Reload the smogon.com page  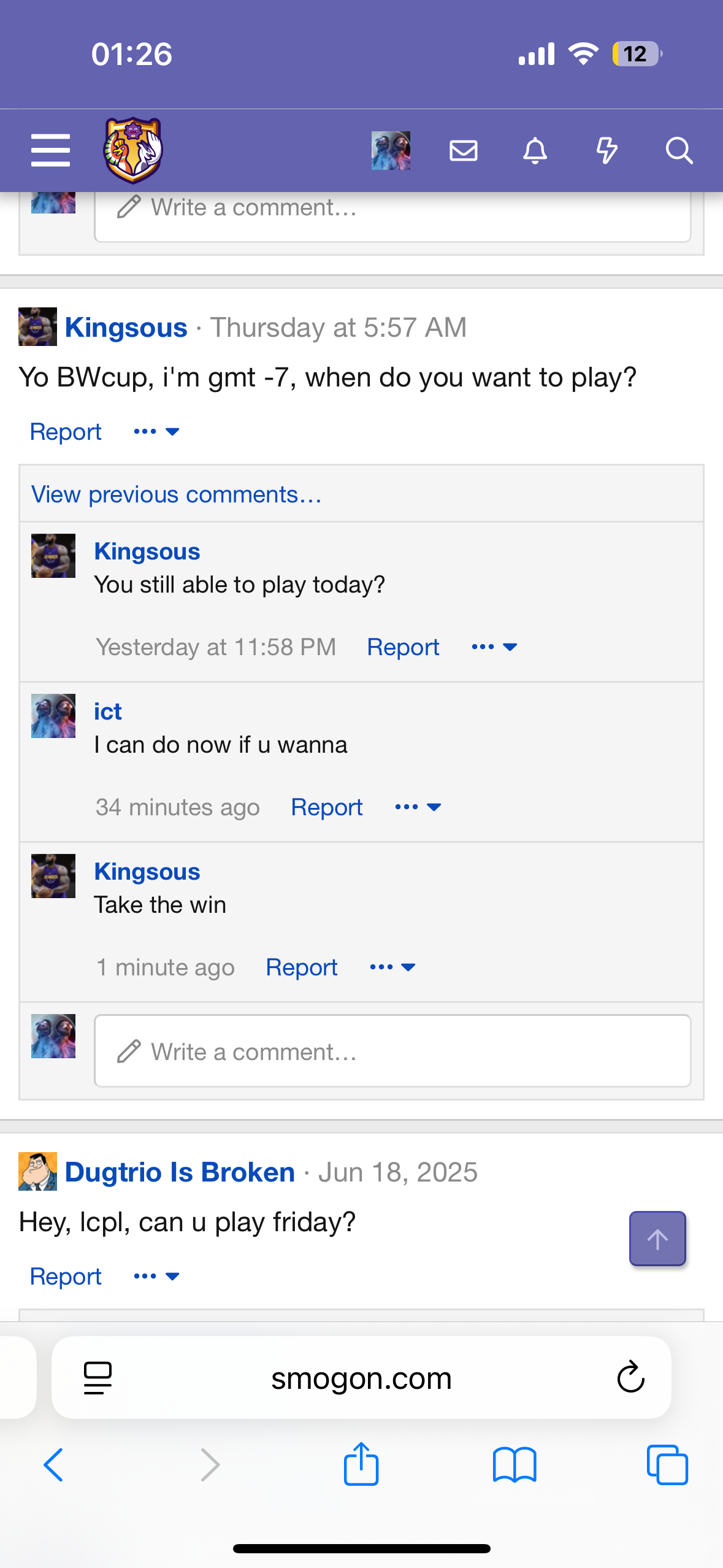(630, 1378)
